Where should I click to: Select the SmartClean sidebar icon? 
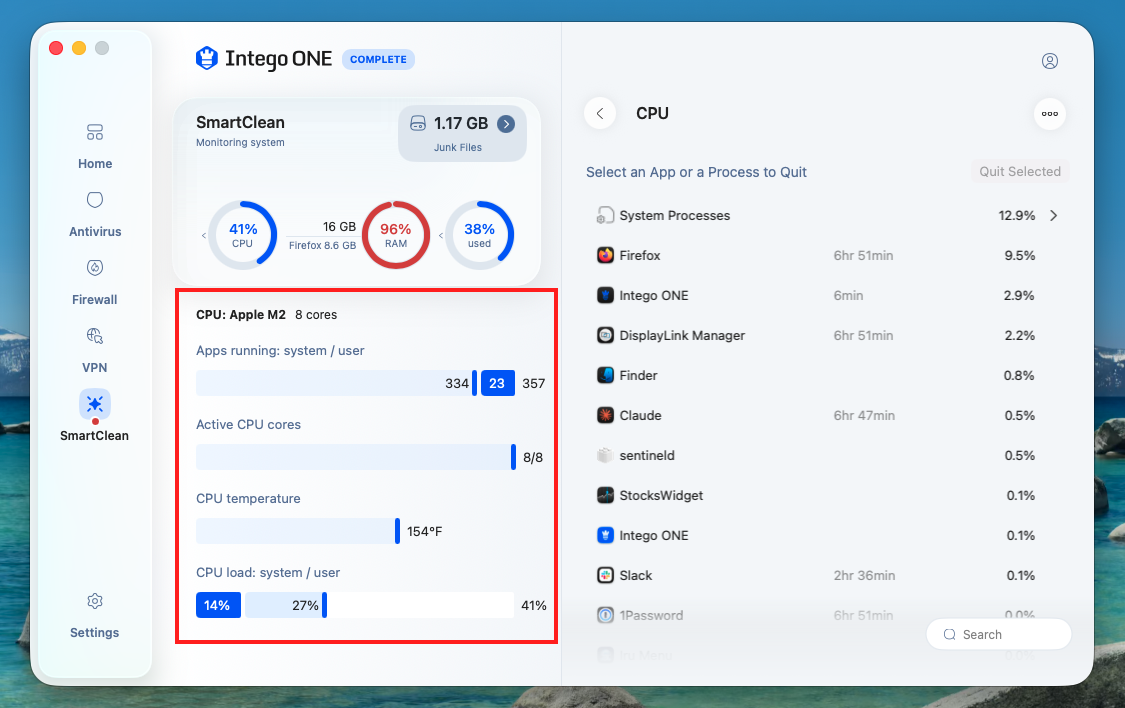point(95,405)
